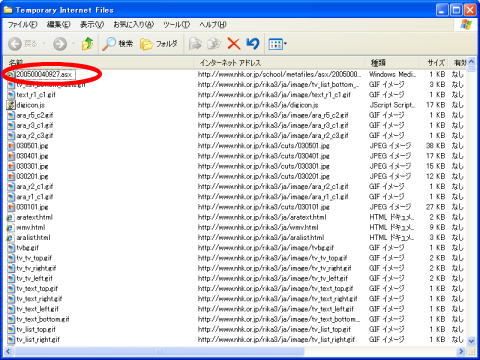Click the aratext.html document icon
The image size is (480, 360).
(11, 217)
